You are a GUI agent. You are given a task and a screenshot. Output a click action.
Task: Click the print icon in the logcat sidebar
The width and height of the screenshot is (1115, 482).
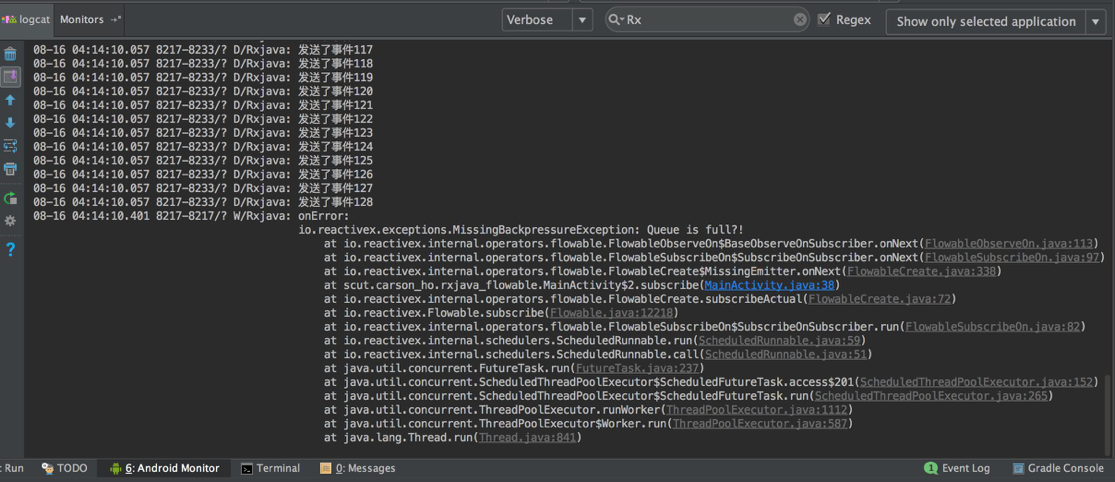[x=10, y=169]
